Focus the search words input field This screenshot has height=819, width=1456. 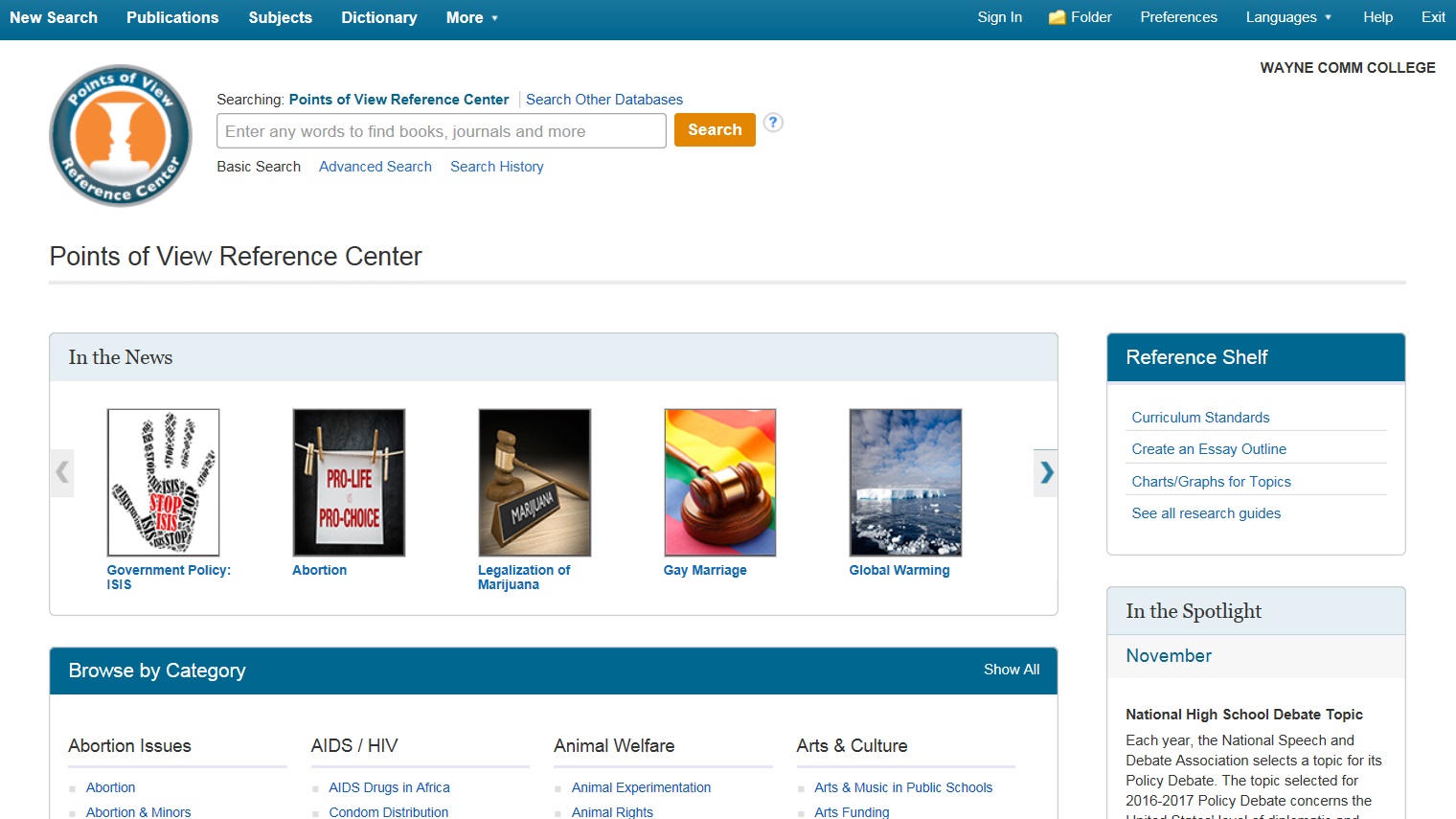[442, 131]
